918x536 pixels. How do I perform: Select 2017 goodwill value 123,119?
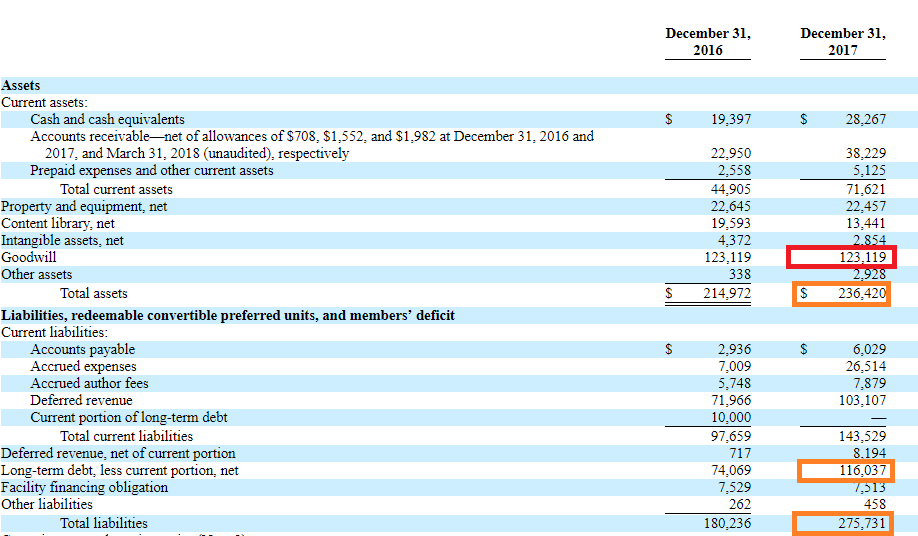862,257
